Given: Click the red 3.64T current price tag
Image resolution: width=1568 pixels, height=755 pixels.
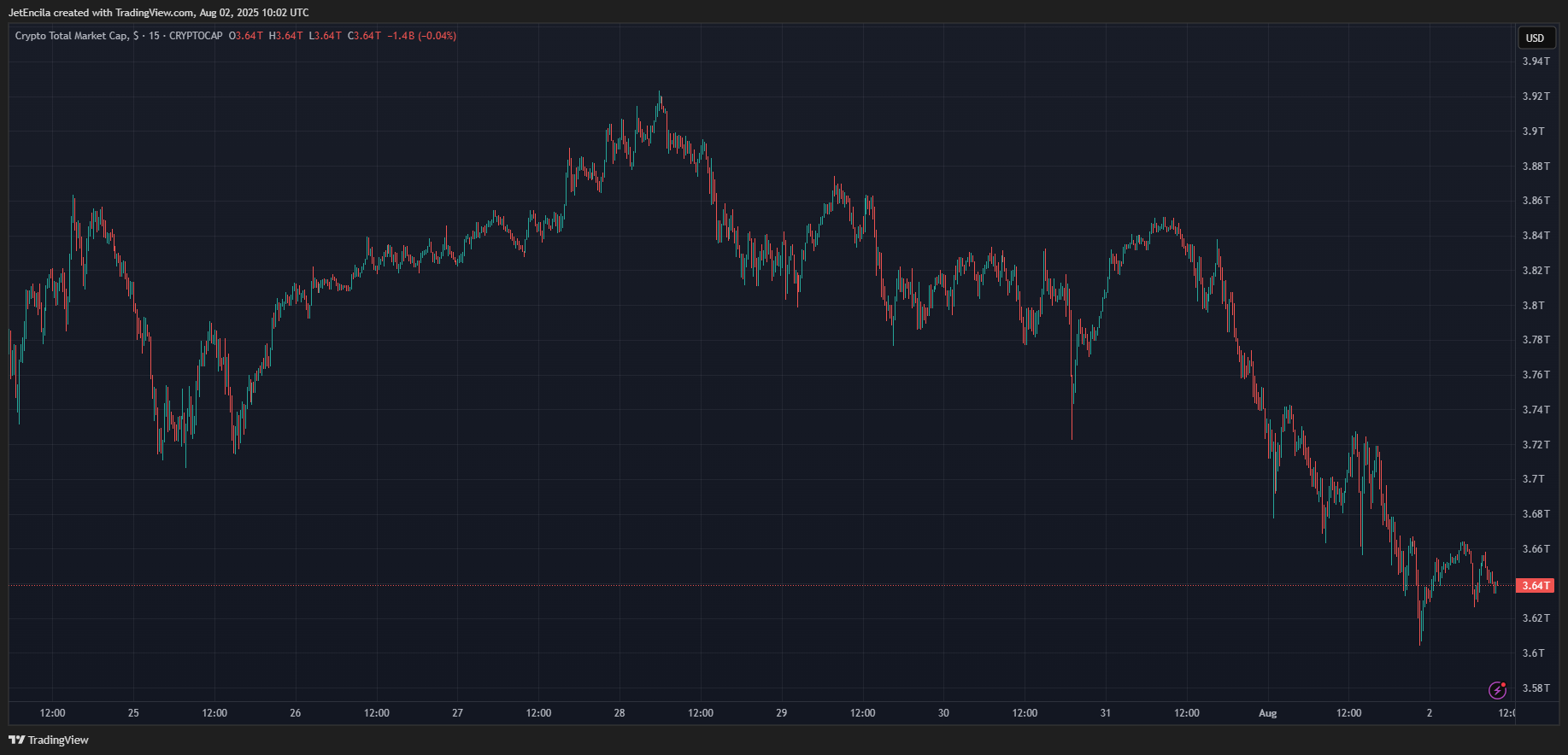Looking at the screenshot, I should click(x=1535, y=586).
